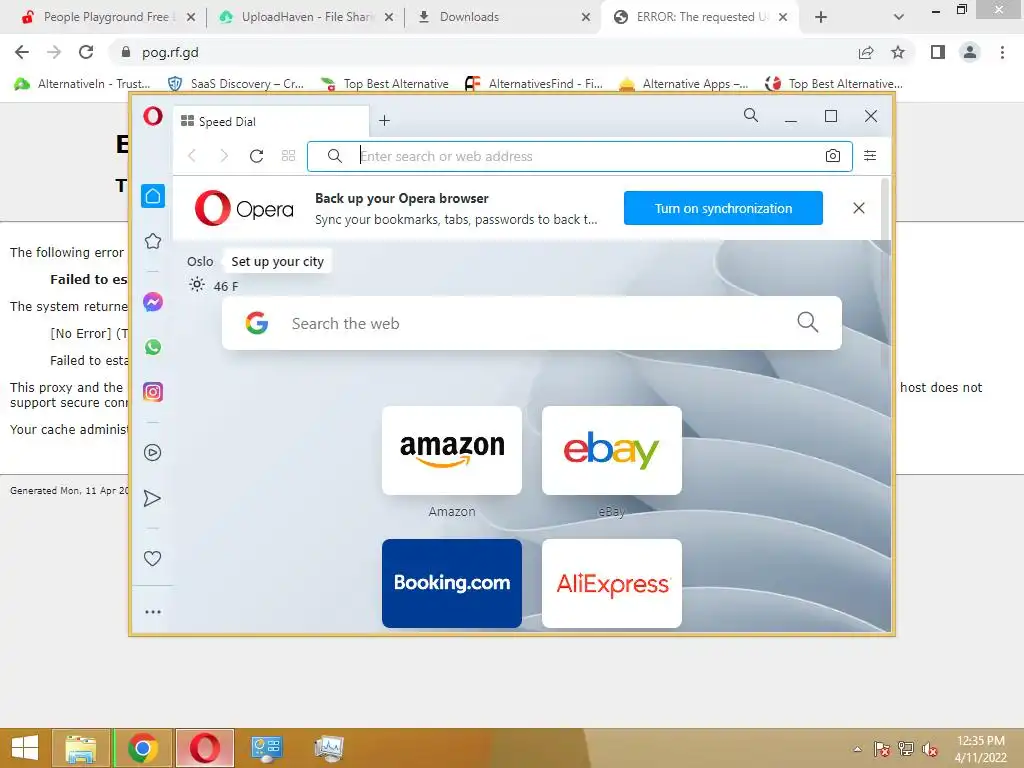
Task: Go back in Chrome
Action: click(22, 52)
